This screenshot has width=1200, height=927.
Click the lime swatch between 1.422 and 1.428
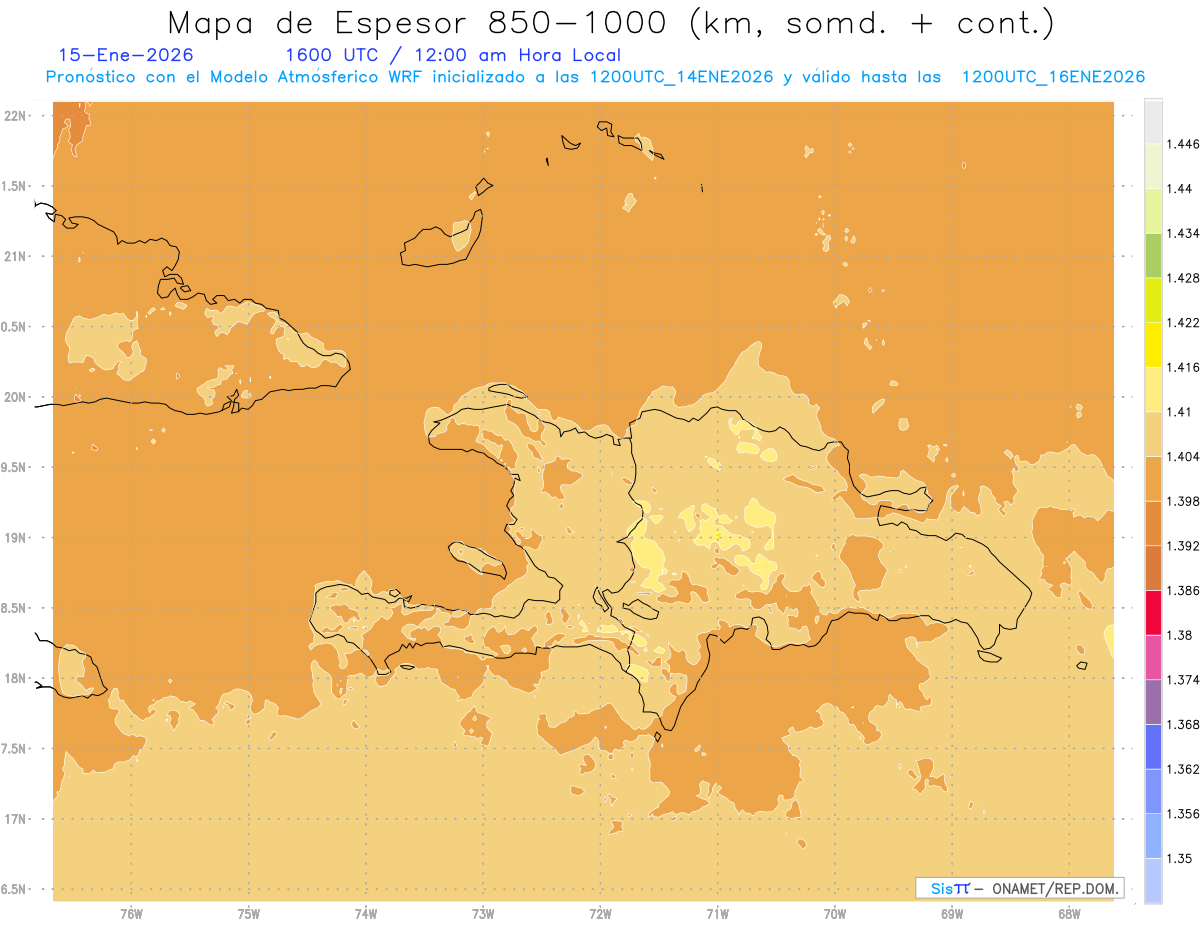coord(1153,300)
